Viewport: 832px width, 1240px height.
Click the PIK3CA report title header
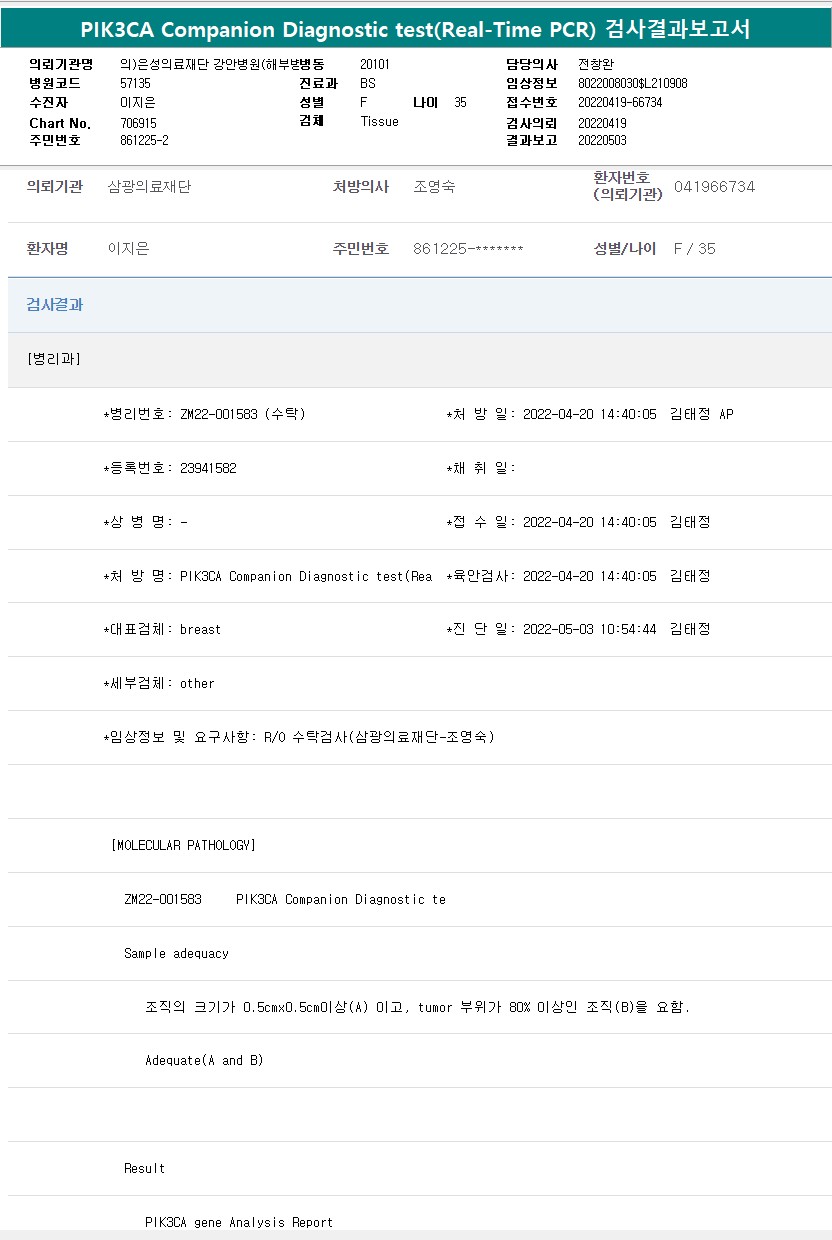tap(415, 29)
